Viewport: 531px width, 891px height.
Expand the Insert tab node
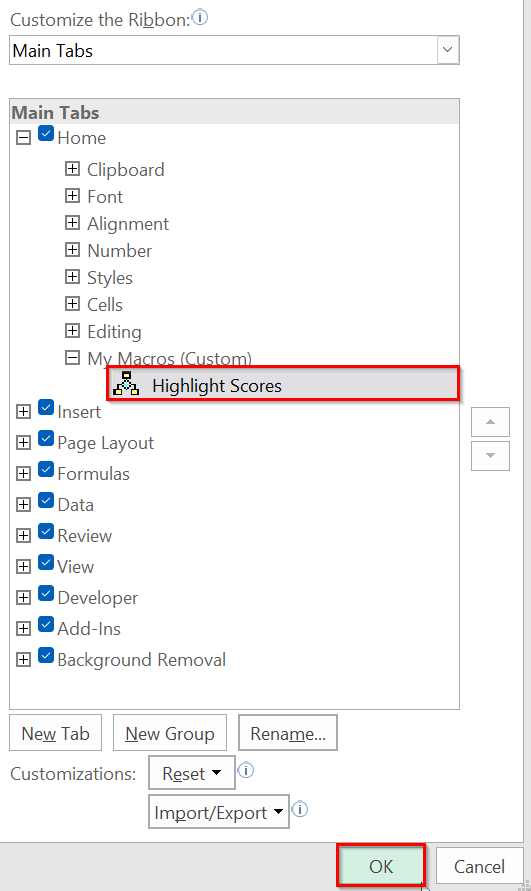coord(23,411)
